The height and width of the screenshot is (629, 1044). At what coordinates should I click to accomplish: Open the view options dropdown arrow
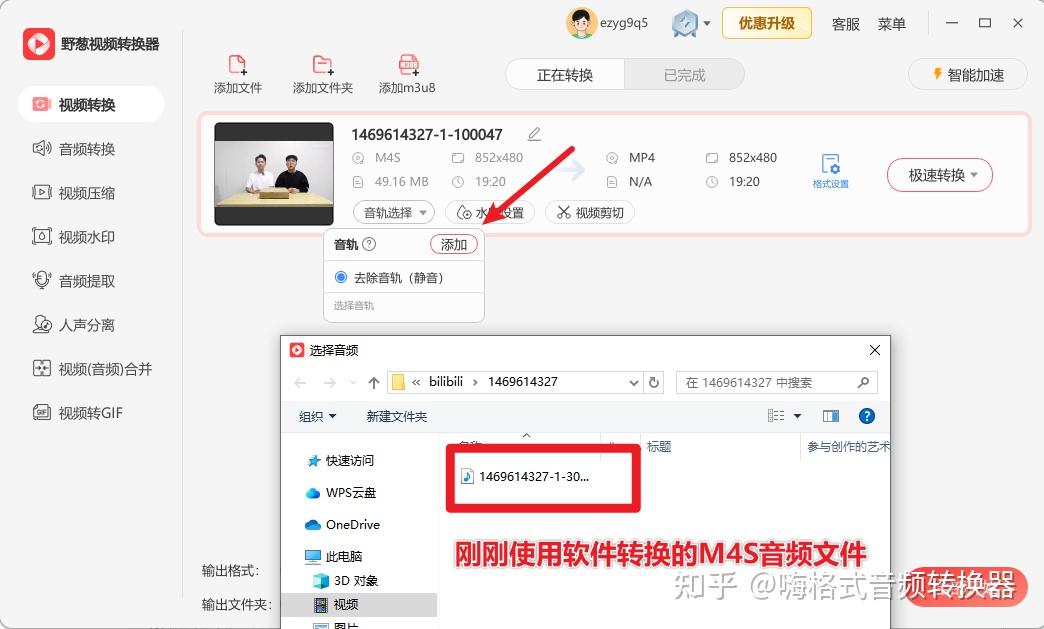(797, 416)
